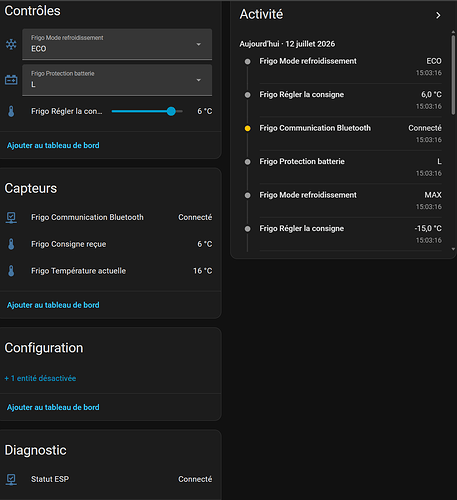Click Ajouter au tableau de bord under Configuration

click(53, 408)
